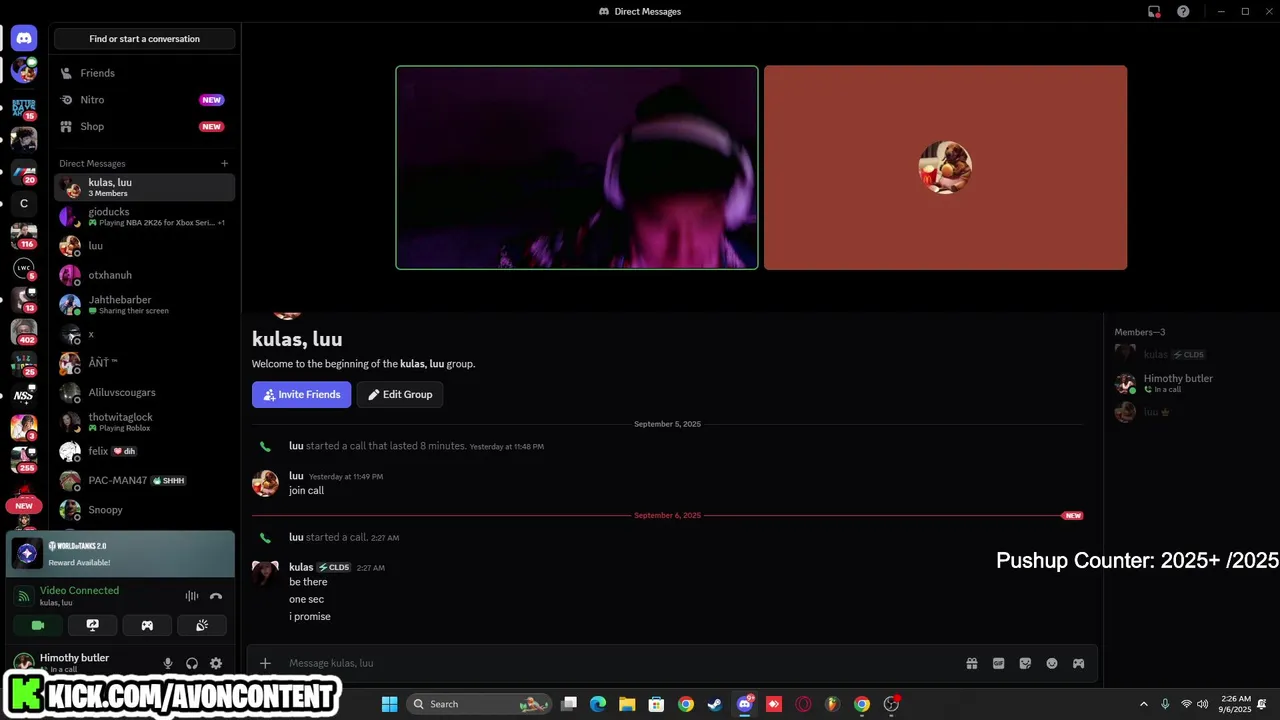Click into the Message kulas, luu field
Screen dimensions: 1280x720
tap(620, 663)
